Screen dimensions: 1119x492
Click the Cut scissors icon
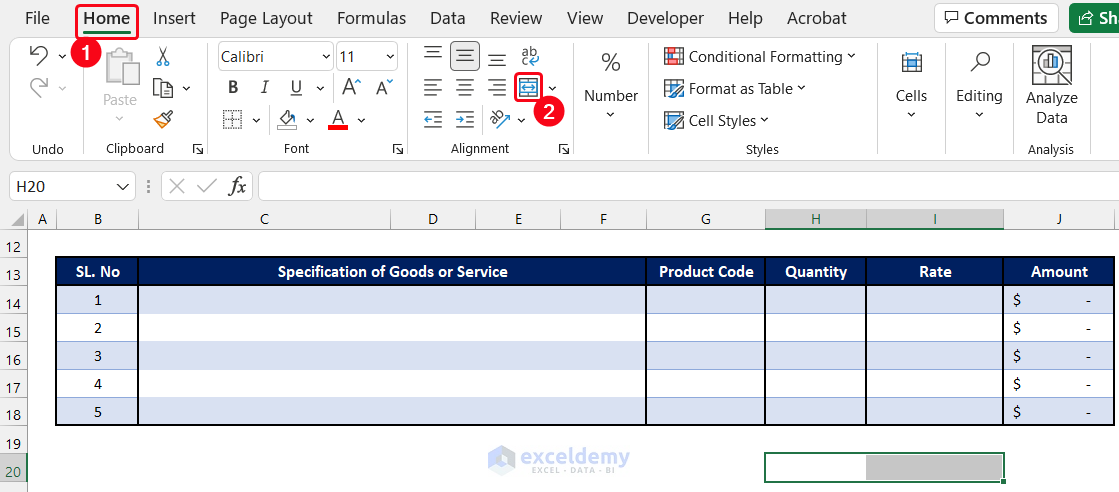pyautogui.click(x=163, y=57)
